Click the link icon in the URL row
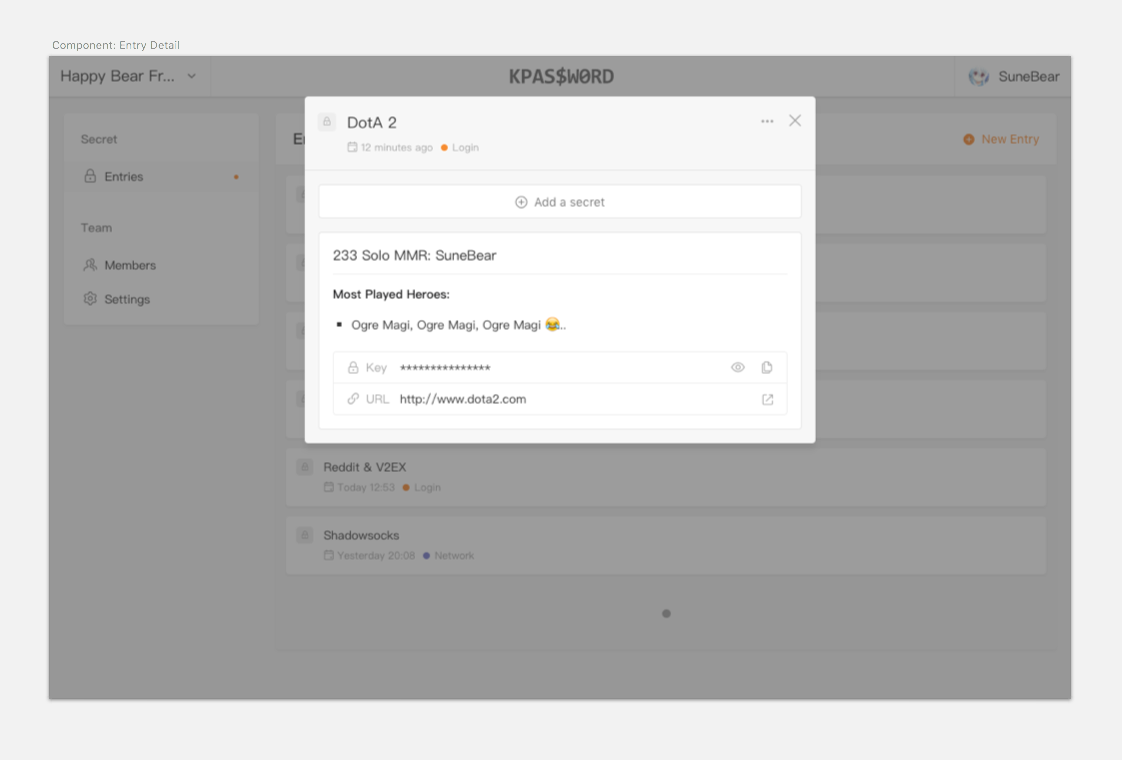Viewport: 1122px width, 760px height. coord(353,399)
